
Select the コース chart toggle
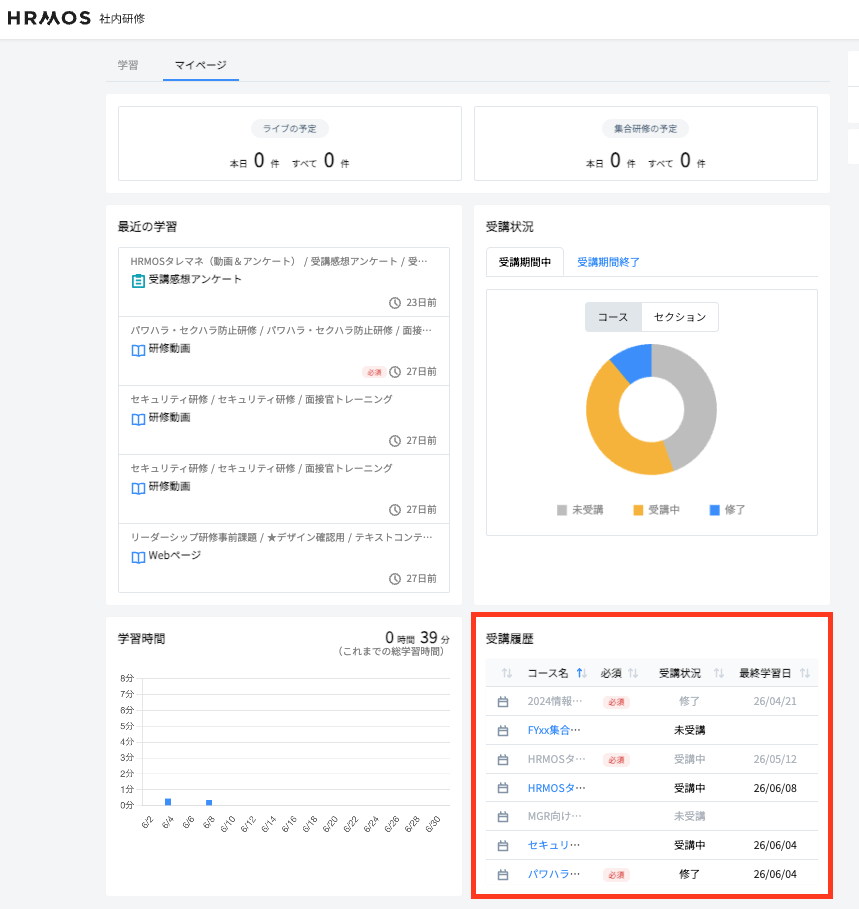[x=613, y=317]
